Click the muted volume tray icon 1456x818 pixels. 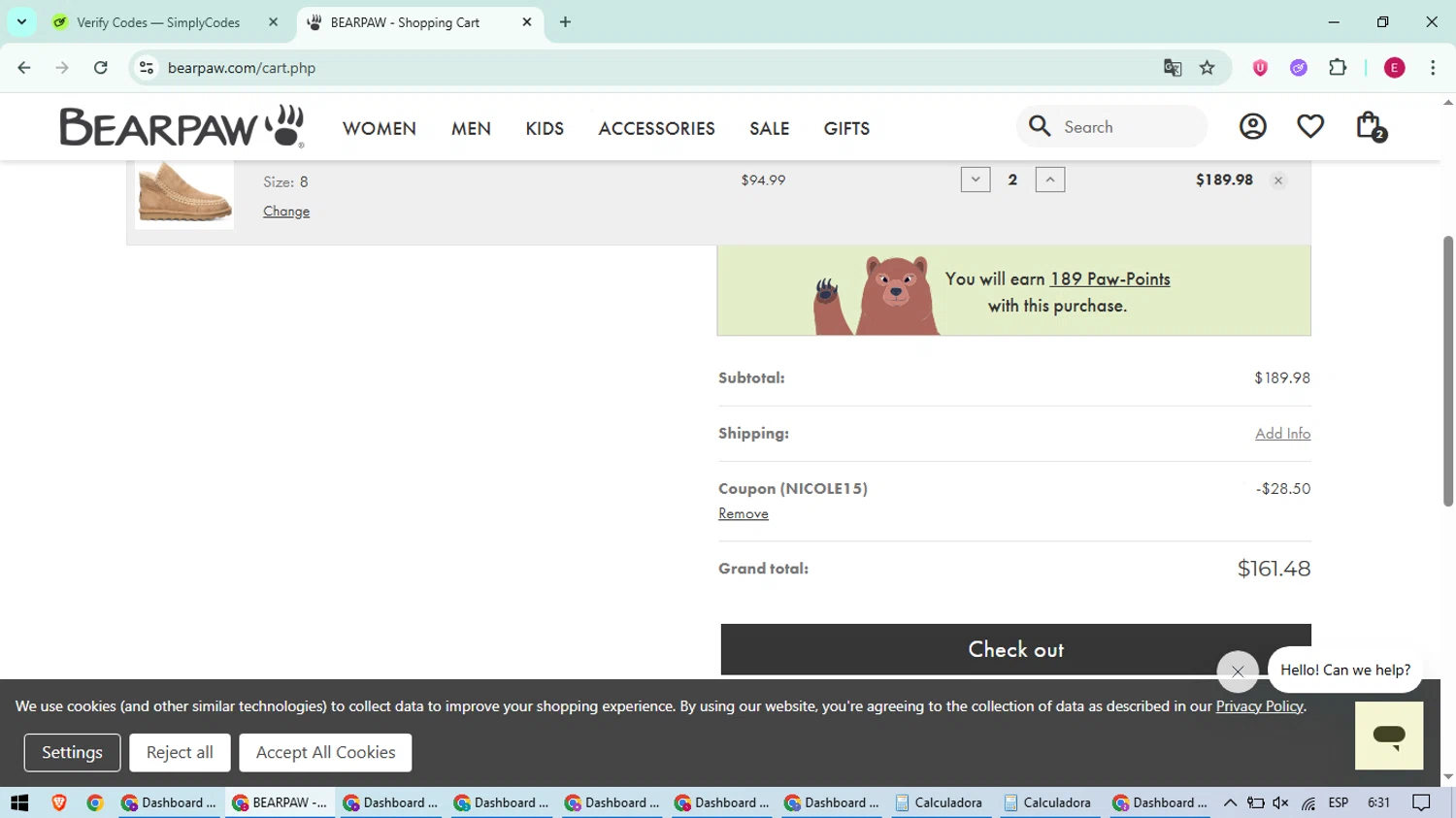(x=1280, y=802)
